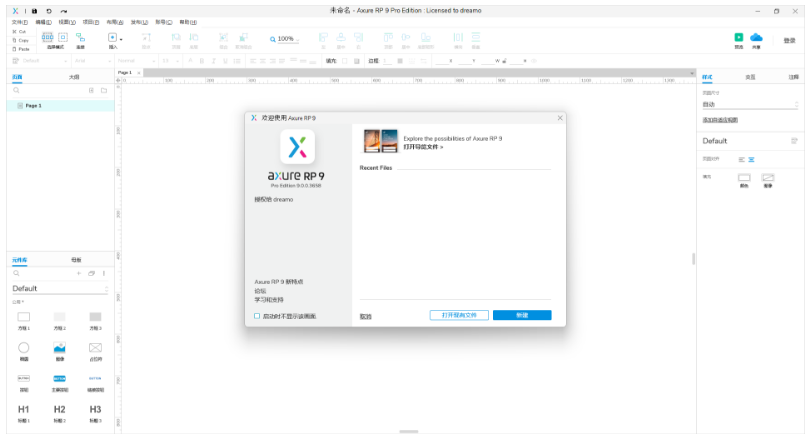Image resolution: width=809 pixels, height=441 pixels.
Task: Click the library options three-dot icon
Action: (104, 273)
